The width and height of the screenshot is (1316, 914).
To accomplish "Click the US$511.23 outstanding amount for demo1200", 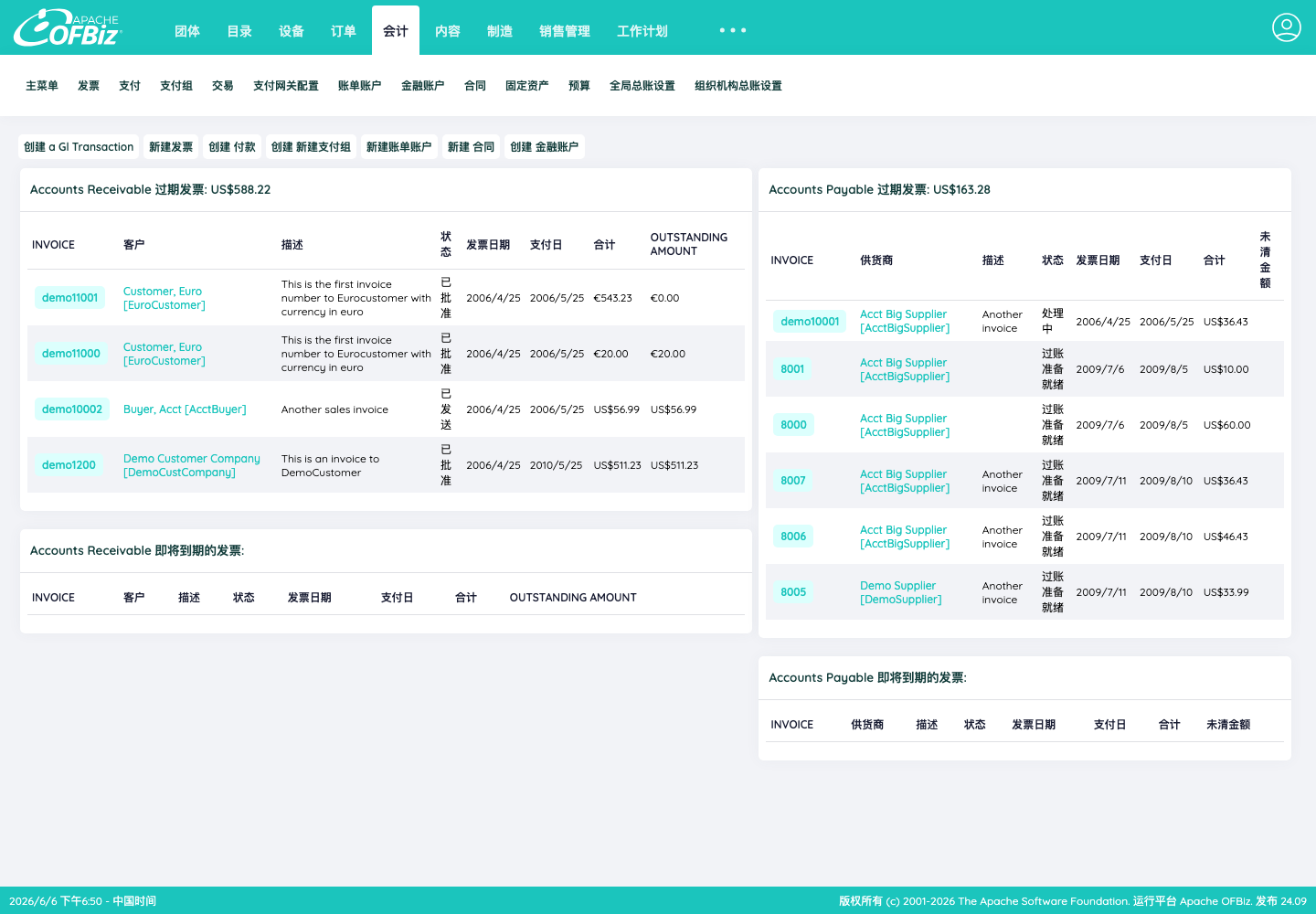I will 674,465.
